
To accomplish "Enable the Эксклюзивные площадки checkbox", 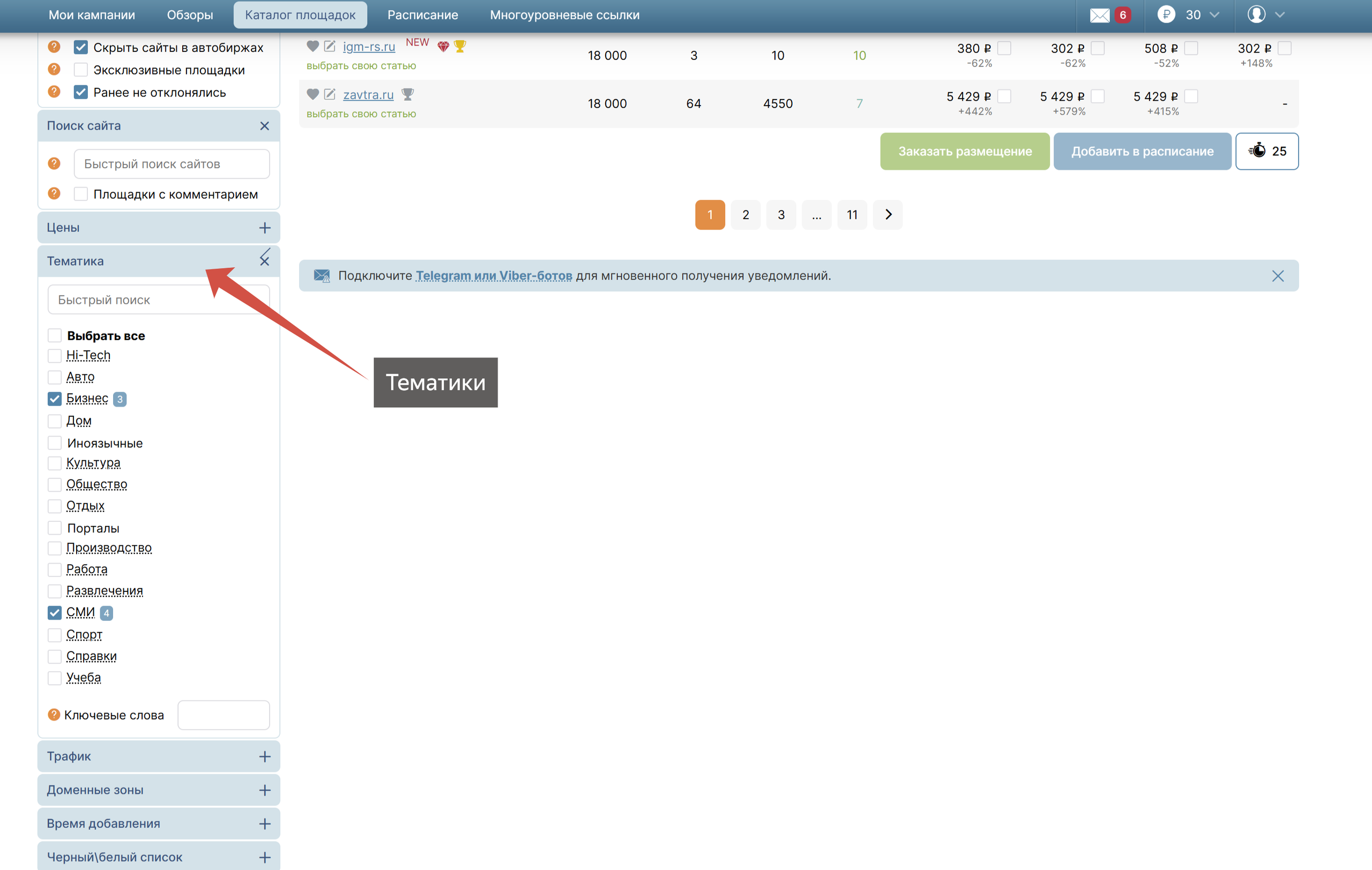I will click(81, 70).
